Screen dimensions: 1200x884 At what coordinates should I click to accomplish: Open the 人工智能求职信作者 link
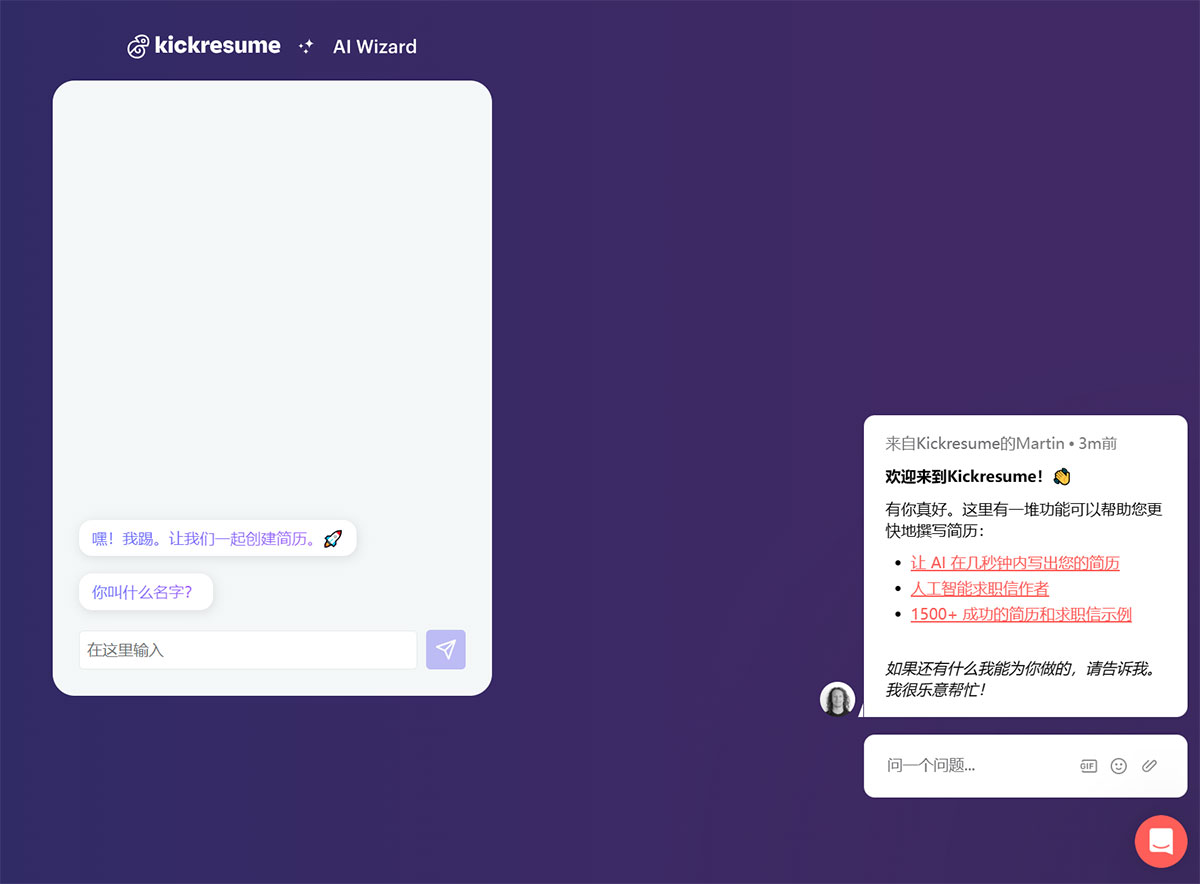tap(980, 588)
